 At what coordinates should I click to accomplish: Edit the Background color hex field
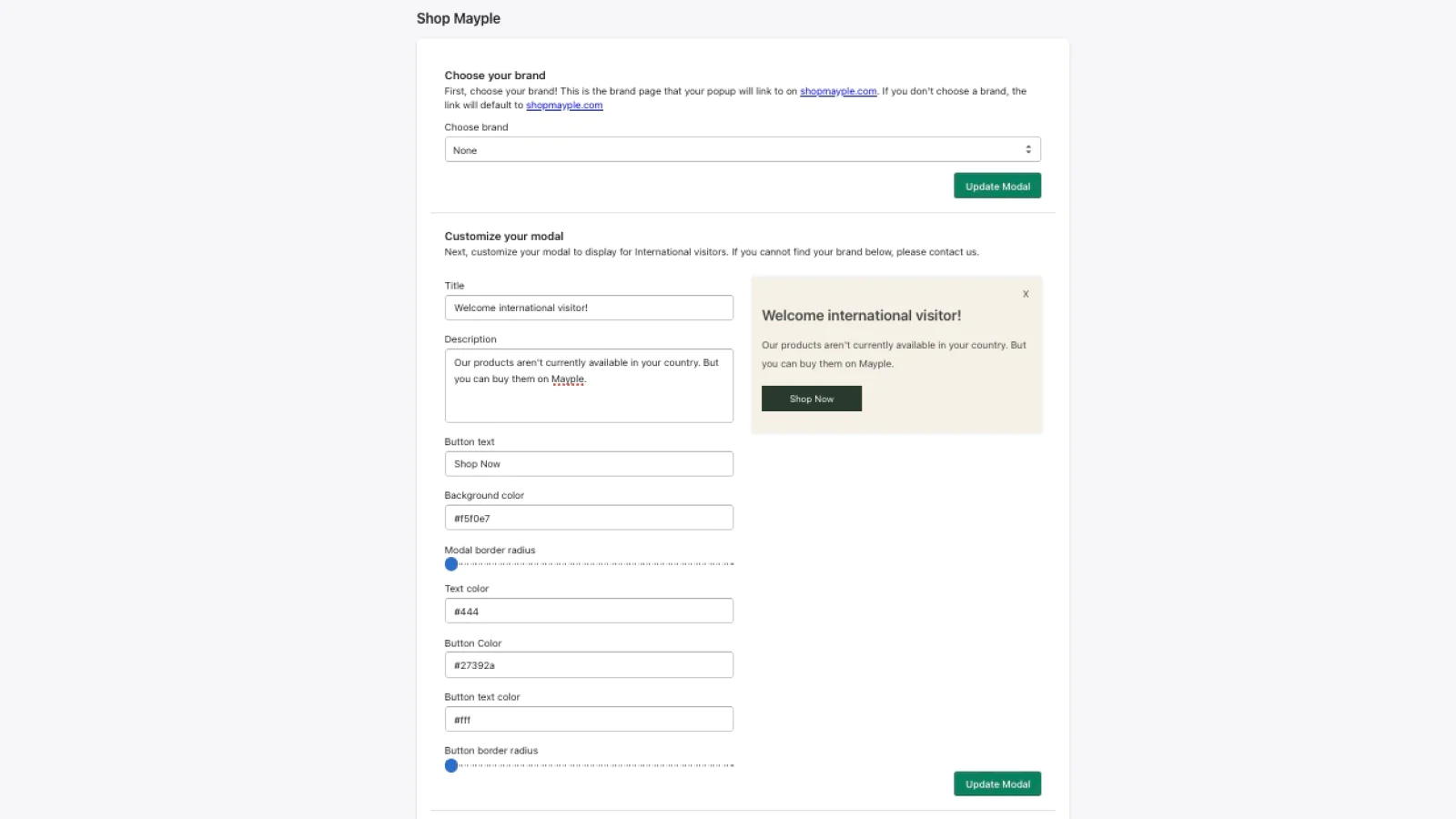coord(589,518)
